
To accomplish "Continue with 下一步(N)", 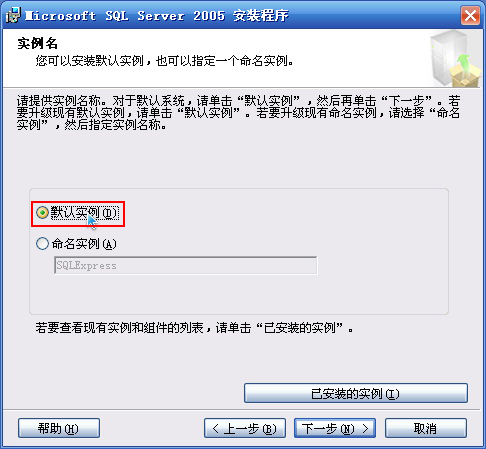I will [335, 428].
